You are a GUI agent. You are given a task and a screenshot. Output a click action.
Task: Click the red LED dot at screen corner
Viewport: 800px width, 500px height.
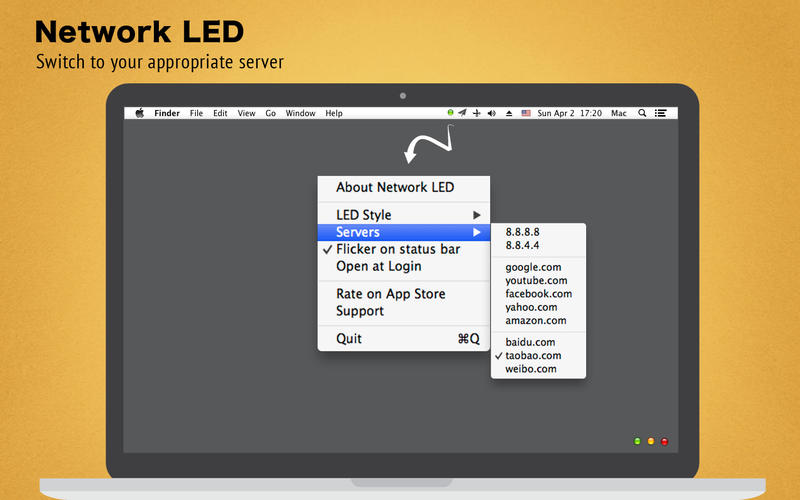click(x=664, y=441)
